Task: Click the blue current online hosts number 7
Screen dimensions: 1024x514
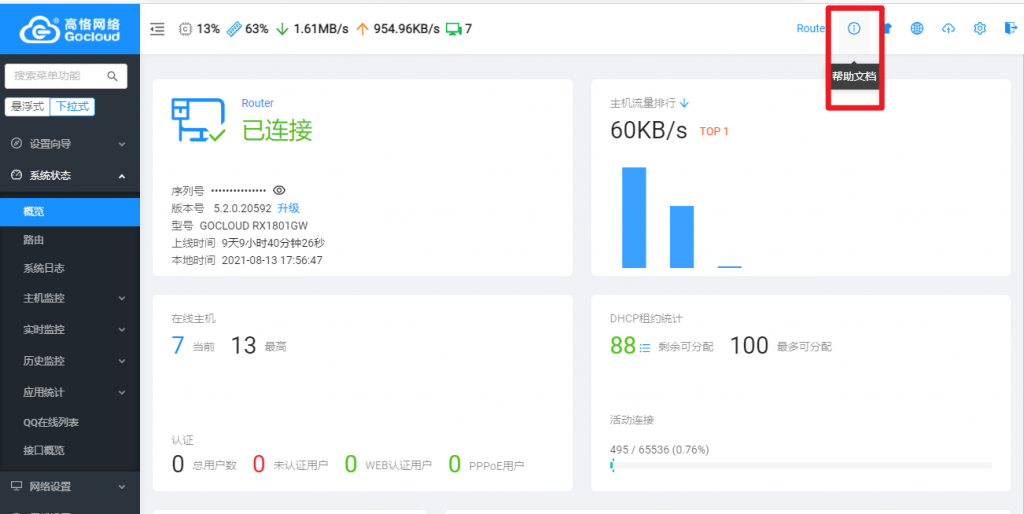Action: 178,345
